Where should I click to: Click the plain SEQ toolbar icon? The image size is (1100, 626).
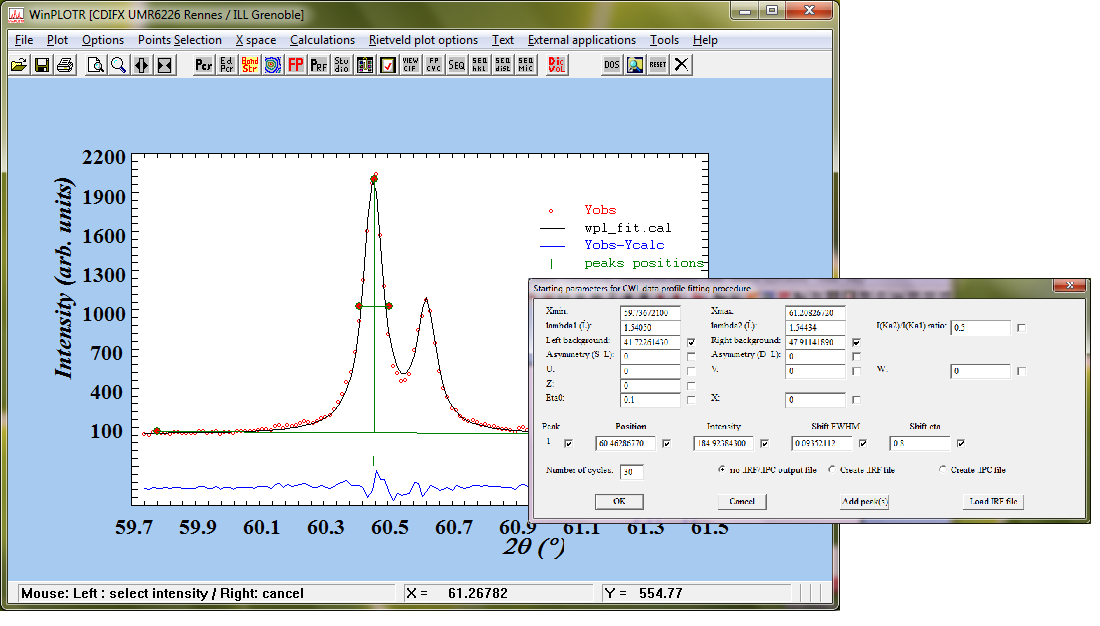tap(457, 65)
